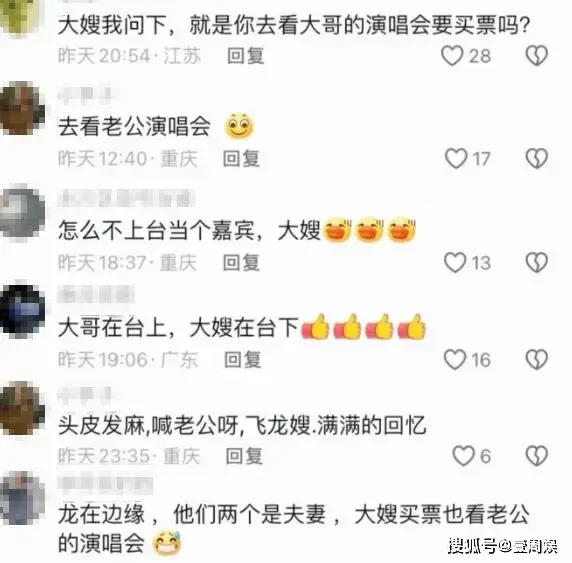This screenshot has width=572, height=563.
Task: Reply to the 12:40 Chongqing comment
Action: (241, 159)
